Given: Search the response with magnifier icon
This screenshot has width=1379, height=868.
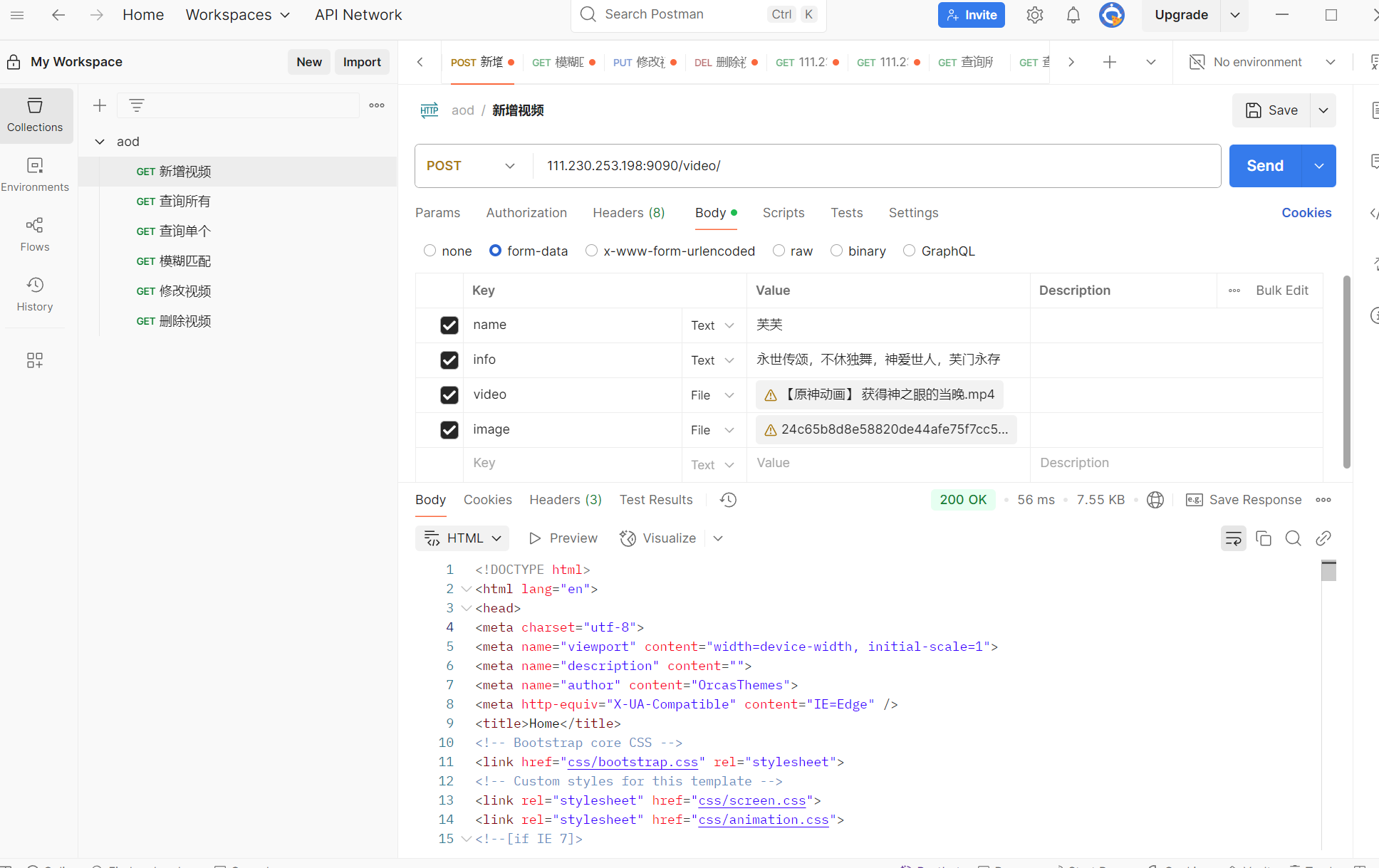Looking at the screenshot, I should (1293, 538).
